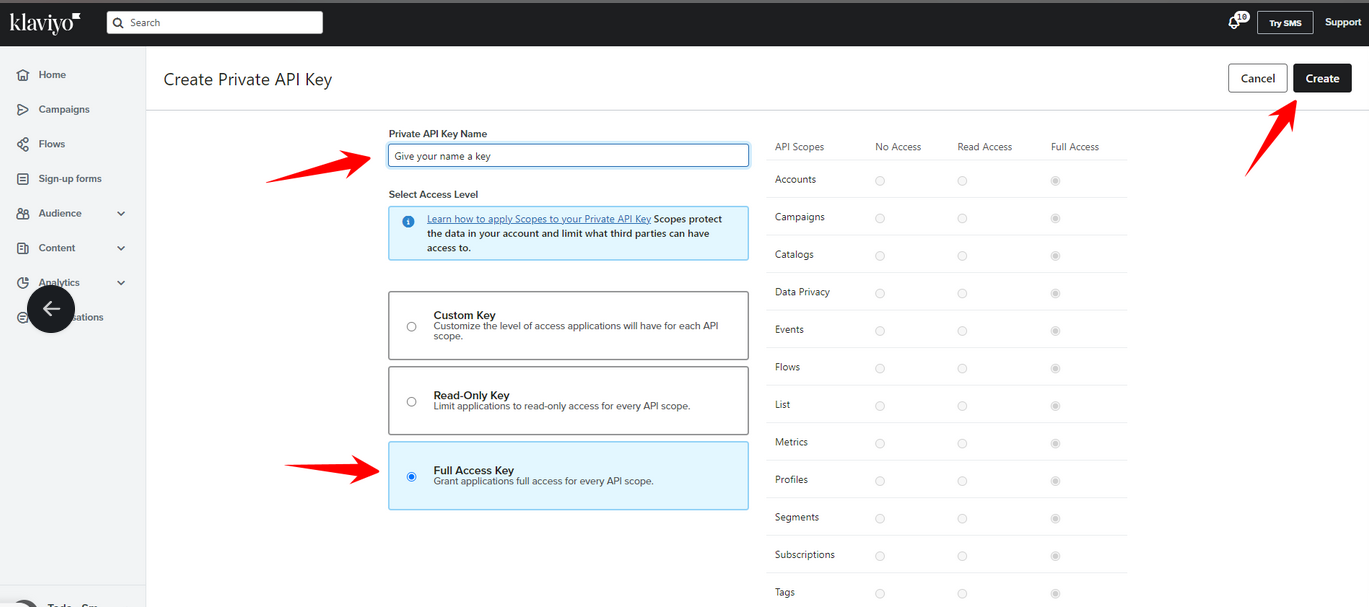Set Profiles scope to Read Access
The image size is (1369, 607).
tap(962, 481)
